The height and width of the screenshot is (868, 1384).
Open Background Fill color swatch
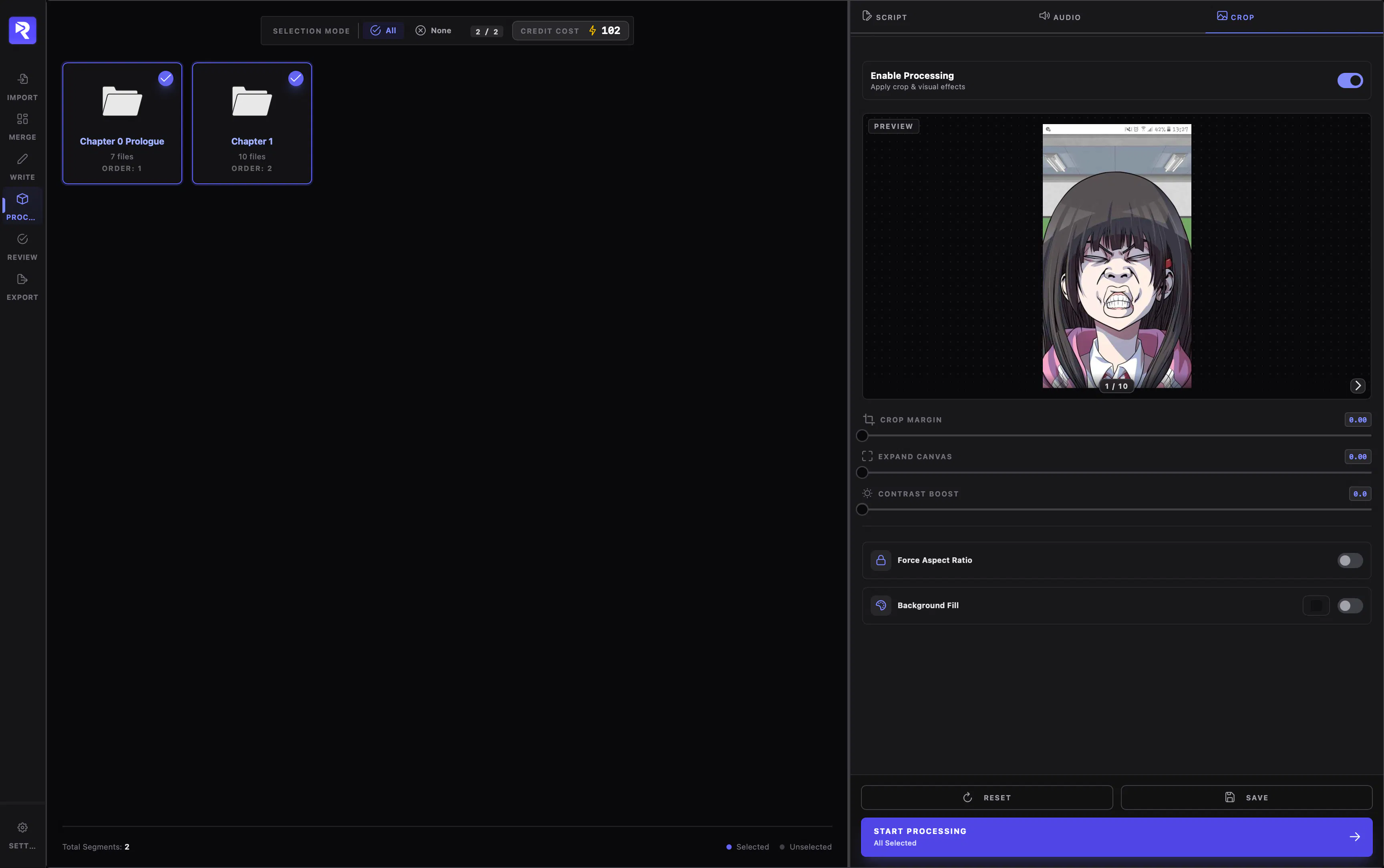[1316, 606]
